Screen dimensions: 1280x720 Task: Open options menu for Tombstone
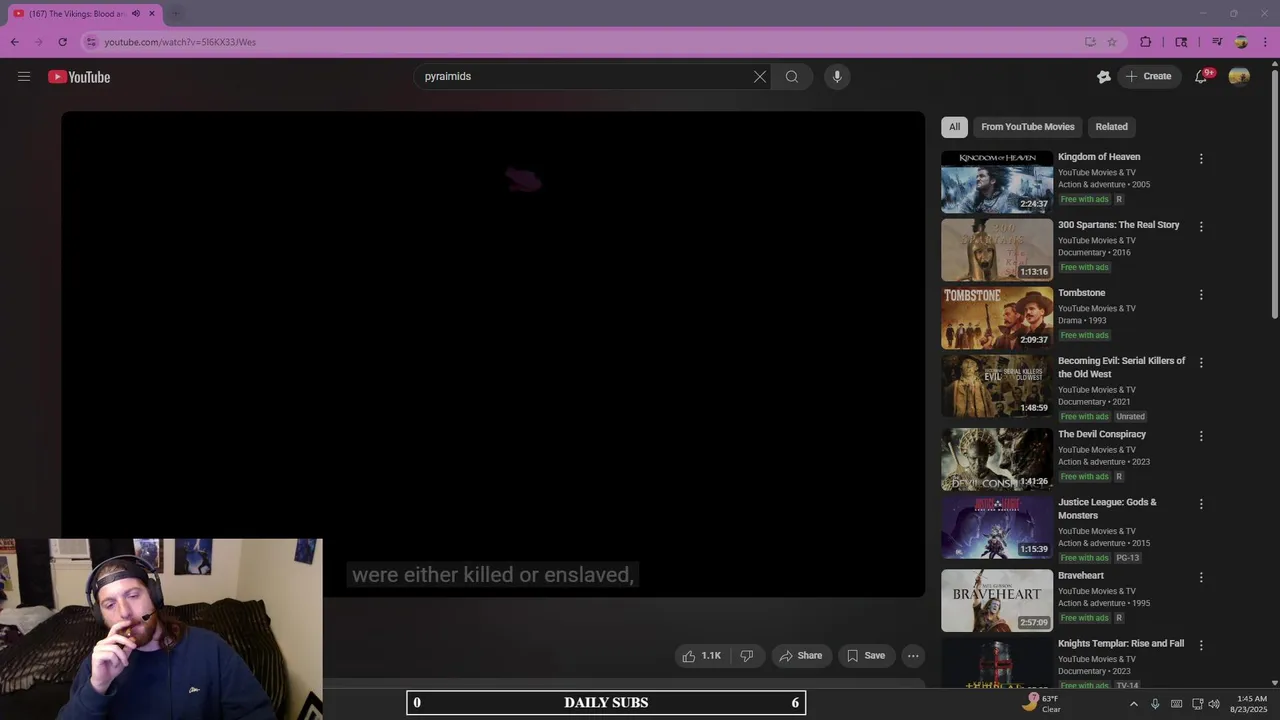(1201, 294)
